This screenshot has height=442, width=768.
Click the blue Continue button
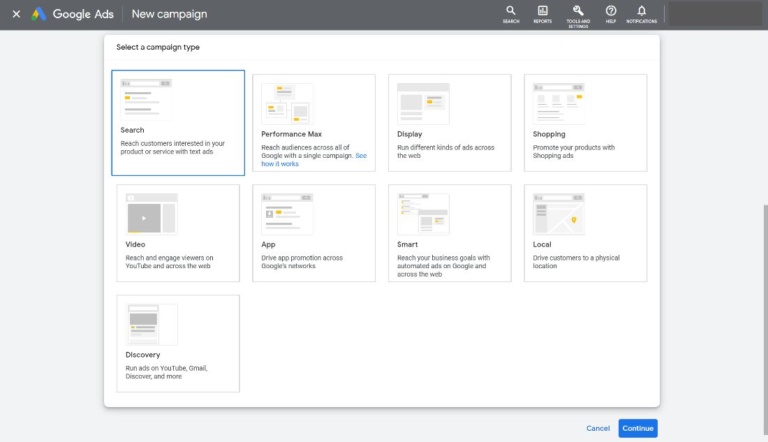coord(638,428)
